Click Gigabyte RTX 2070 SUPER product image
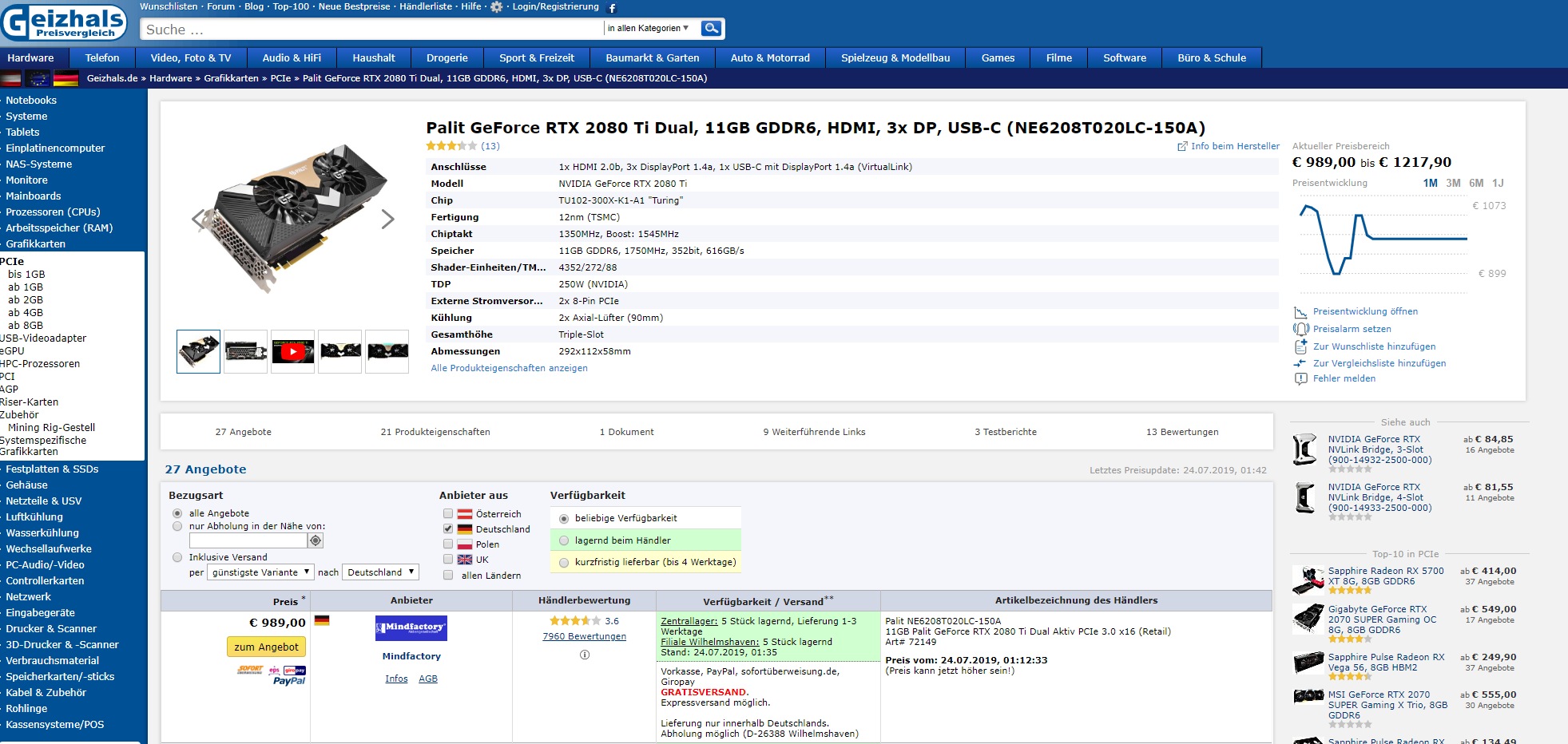 click(1308, 619)
